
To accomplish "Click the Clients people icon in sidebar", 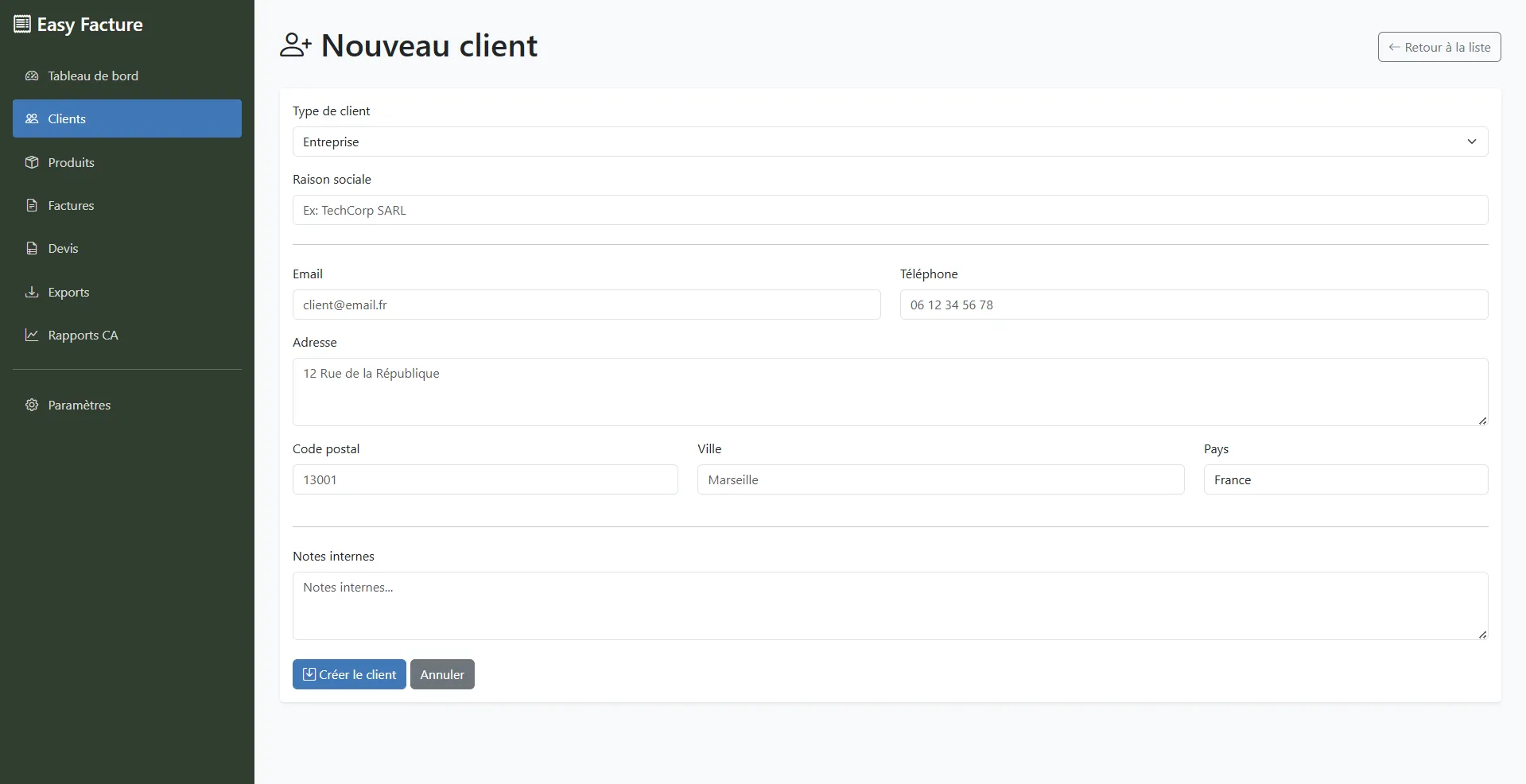I will [x=32, y=118].
